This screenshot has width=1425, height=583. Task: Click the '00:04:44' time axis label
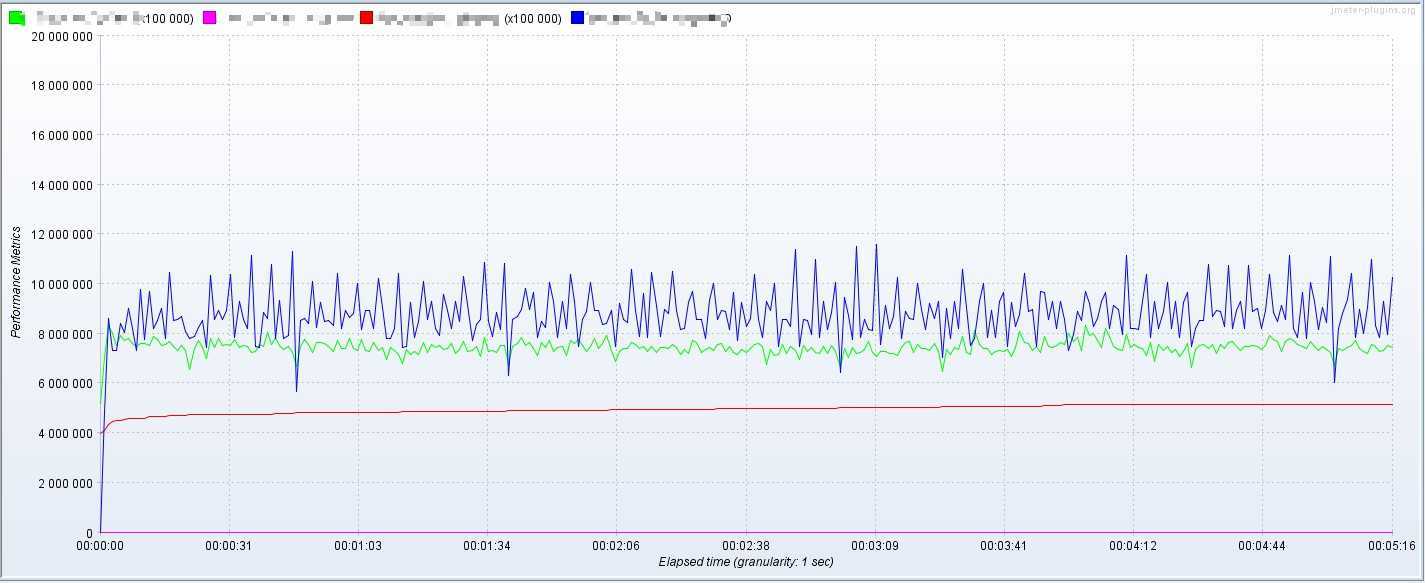coord(1263,547)
